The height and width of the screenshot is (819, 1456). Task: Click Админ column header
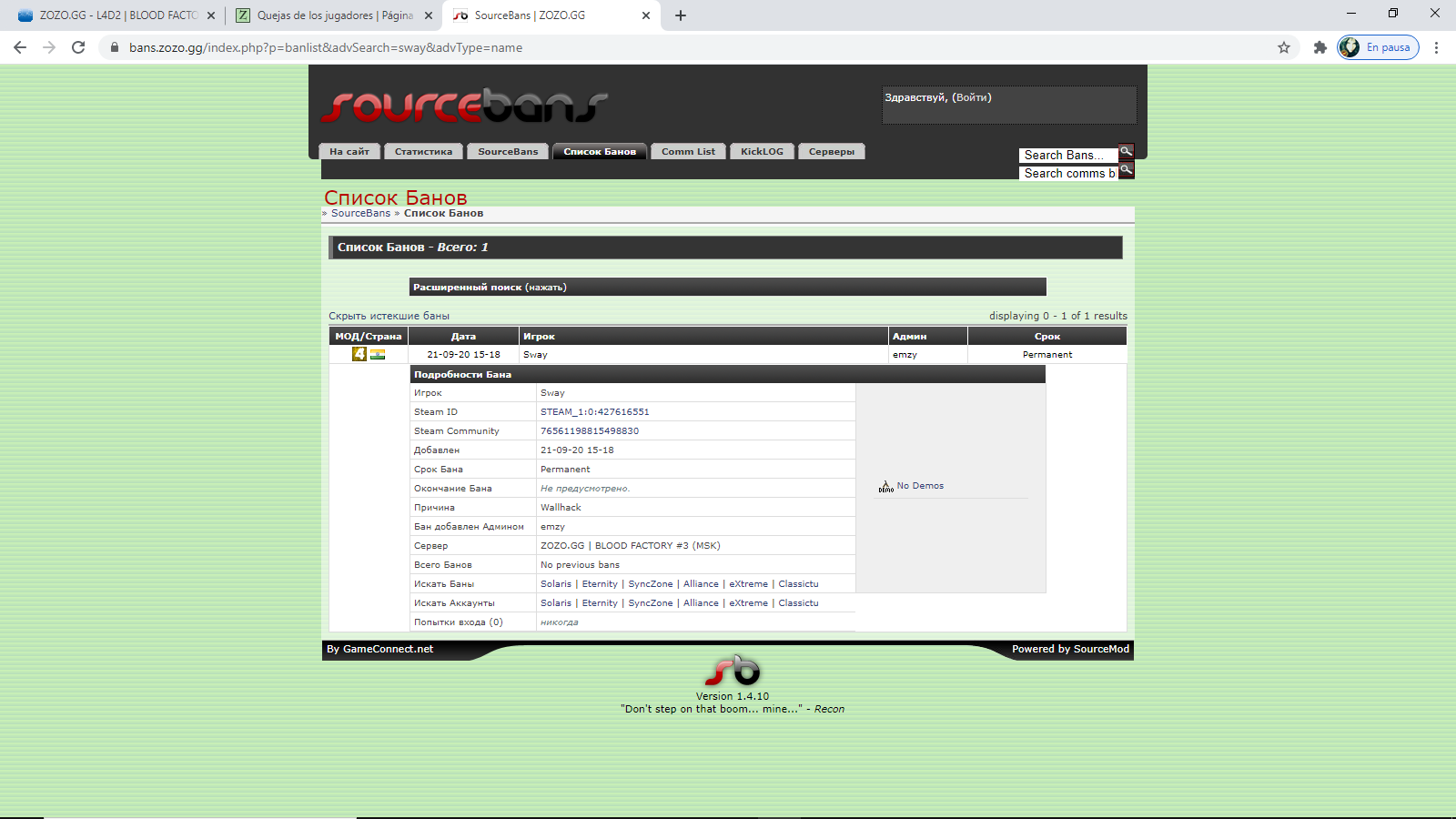pos(928,336)
